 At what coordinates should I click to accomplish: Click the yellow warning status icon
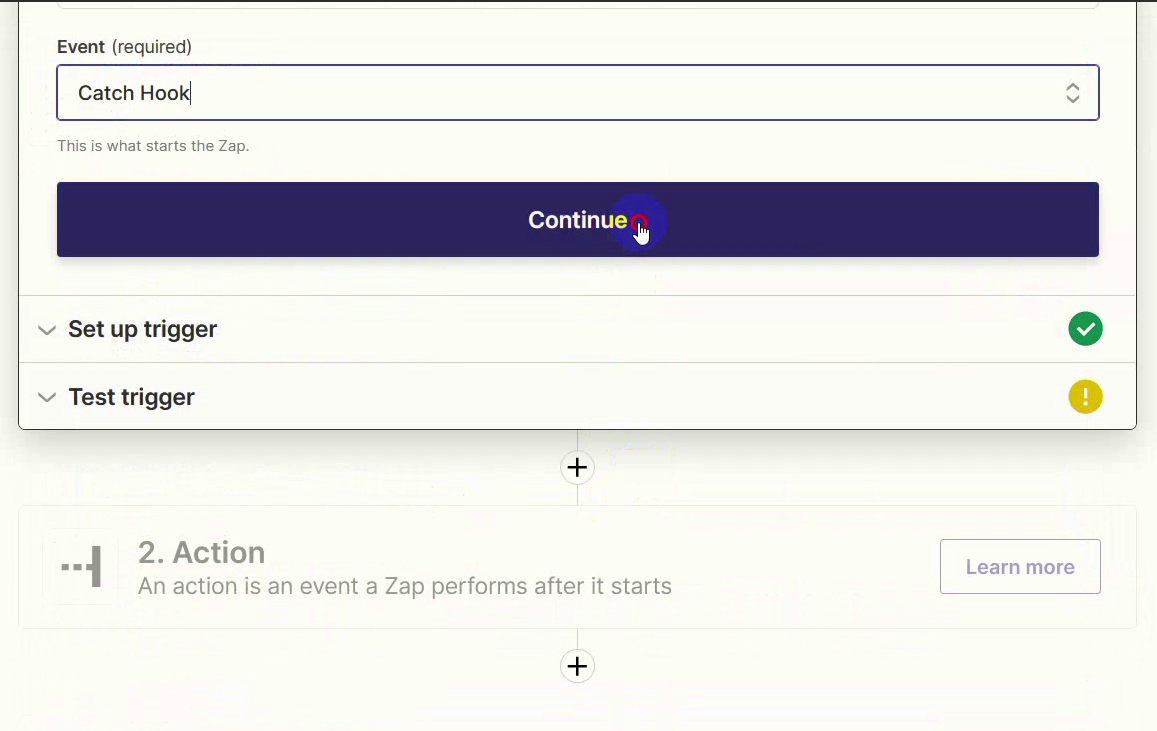(1085, 397)
